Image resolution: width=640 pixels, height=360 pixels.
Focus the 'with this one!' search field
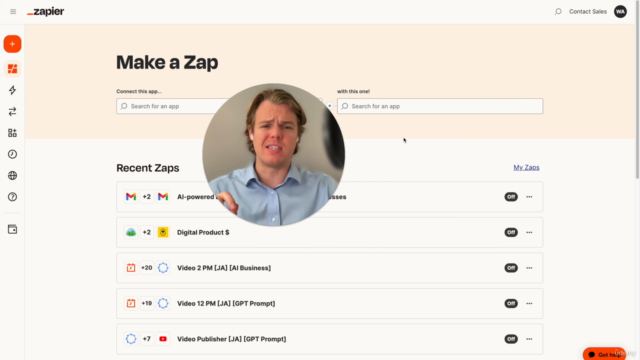pyautogui.click(x=440, y=106)
